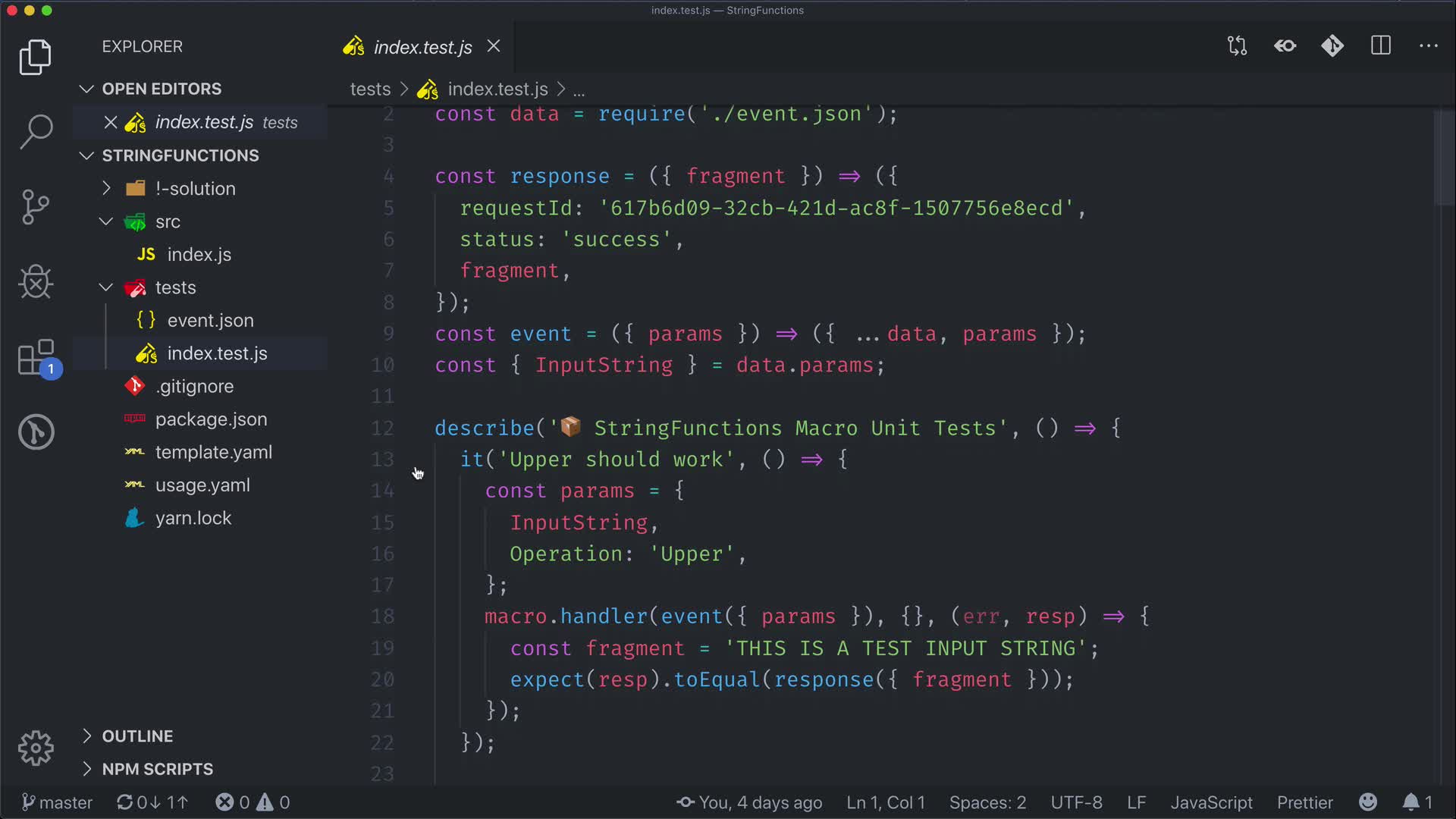Image resolution: width=1456 pixels, height=819 pixels.
Task: Click the master branch in status bar
Action: pos(57,802)
